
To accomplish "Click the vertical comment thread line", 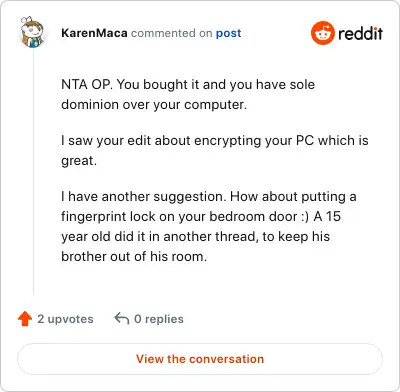I will (33, 172).
